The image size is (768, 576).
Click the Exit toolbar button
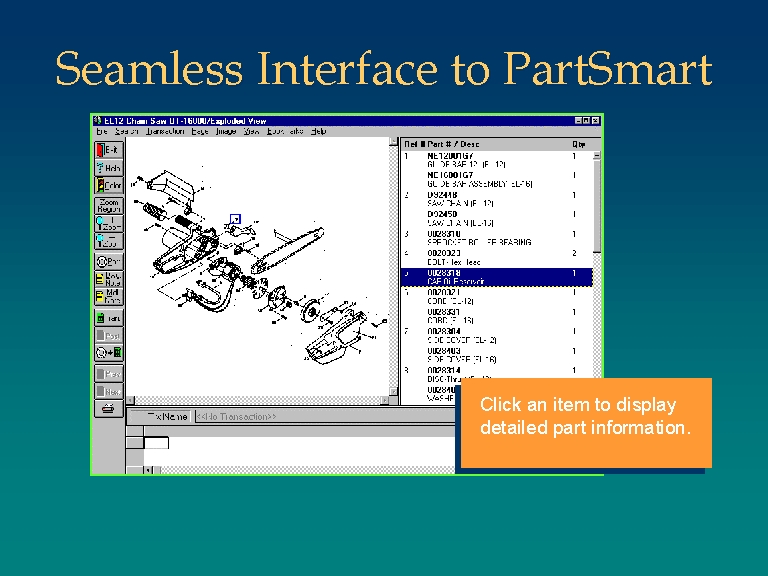coord(109,150)
